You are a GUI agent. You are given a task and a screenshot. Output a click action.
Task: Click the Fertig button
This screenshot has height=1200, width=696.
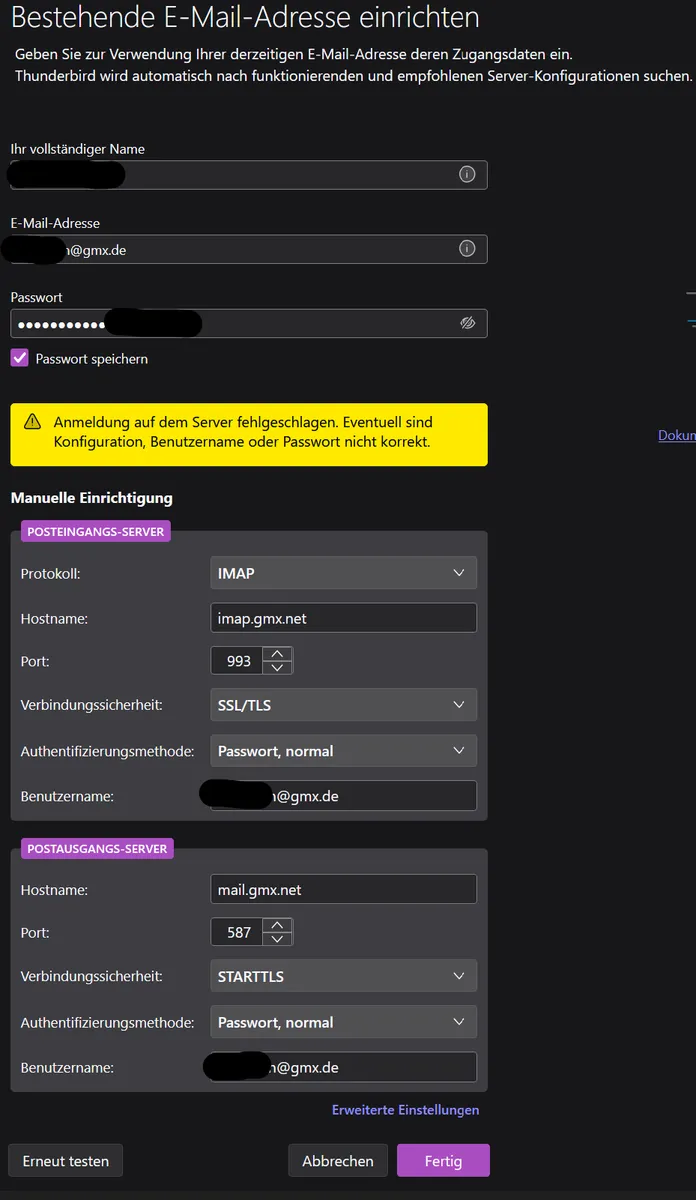point(443,1161)
